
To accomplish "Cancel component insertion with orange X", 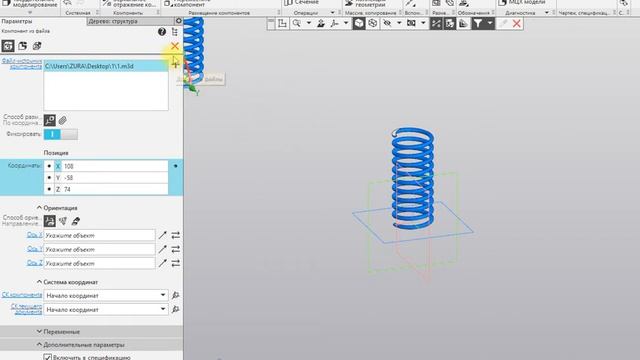I will [175, 46].
